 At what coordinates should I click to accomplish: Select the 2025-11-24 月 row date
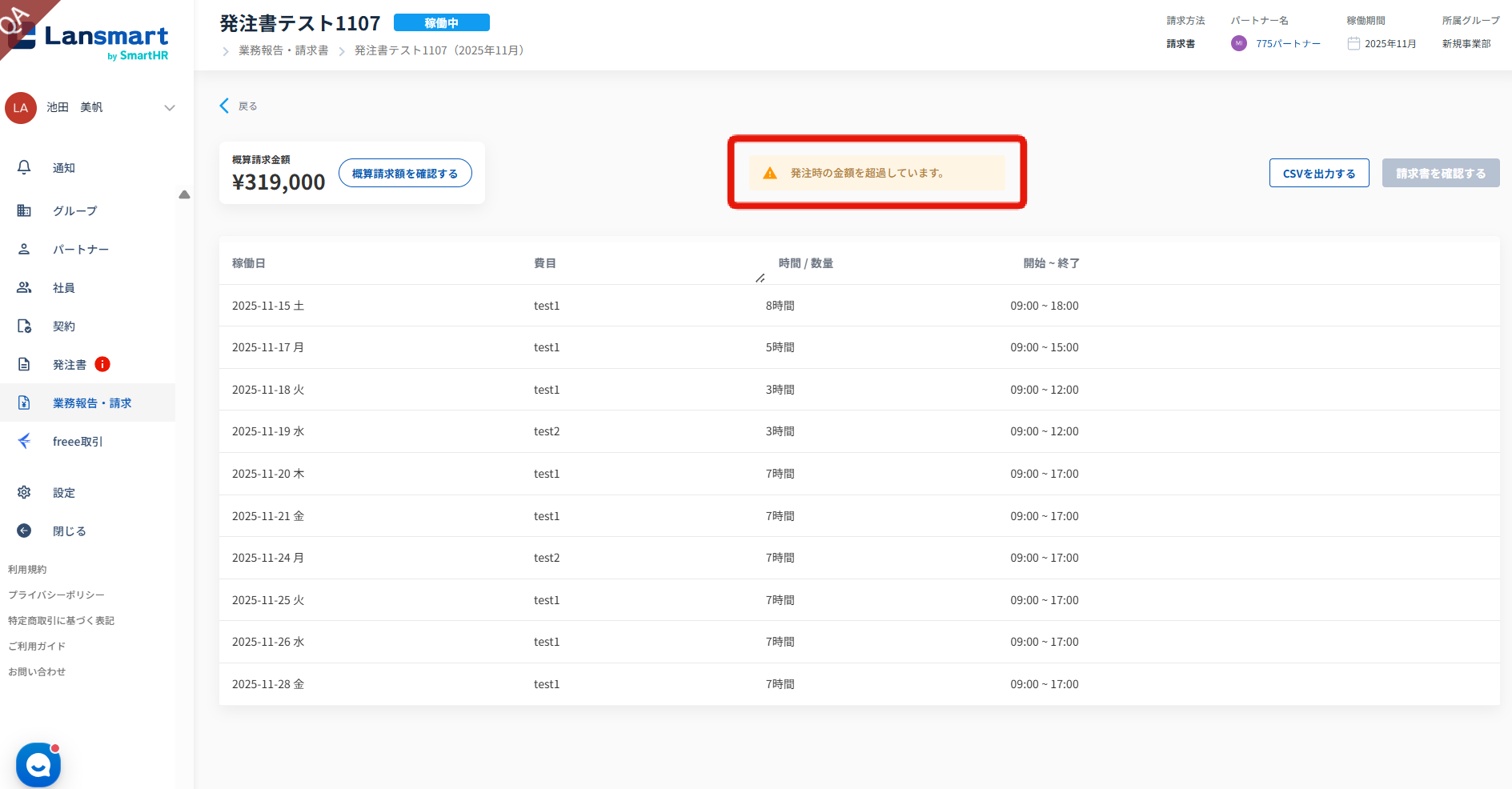coord(268,558)
